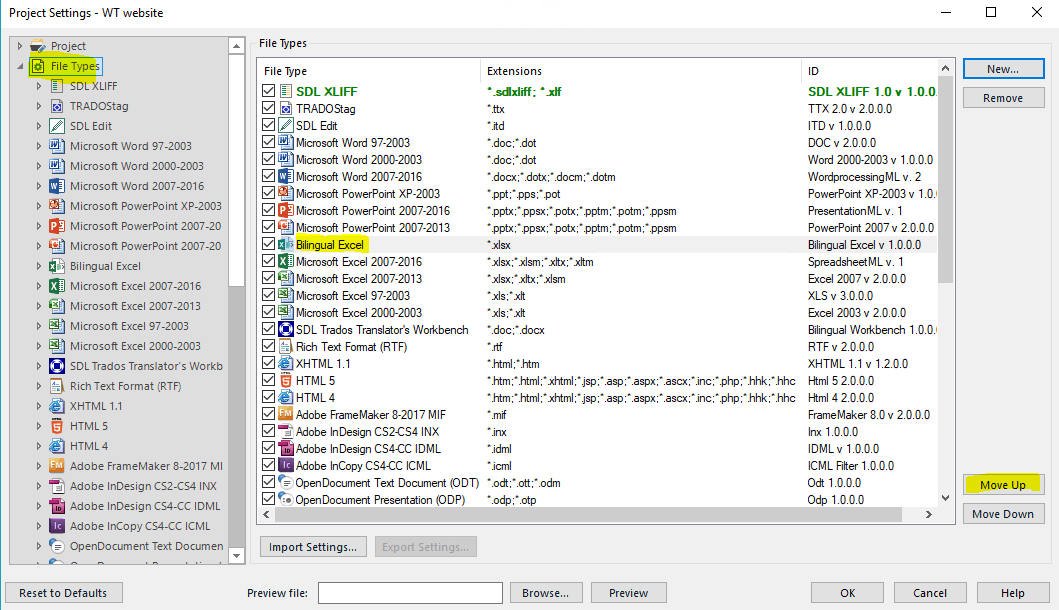Click the New... button
1059x610 pixels.
point(1003,69)
